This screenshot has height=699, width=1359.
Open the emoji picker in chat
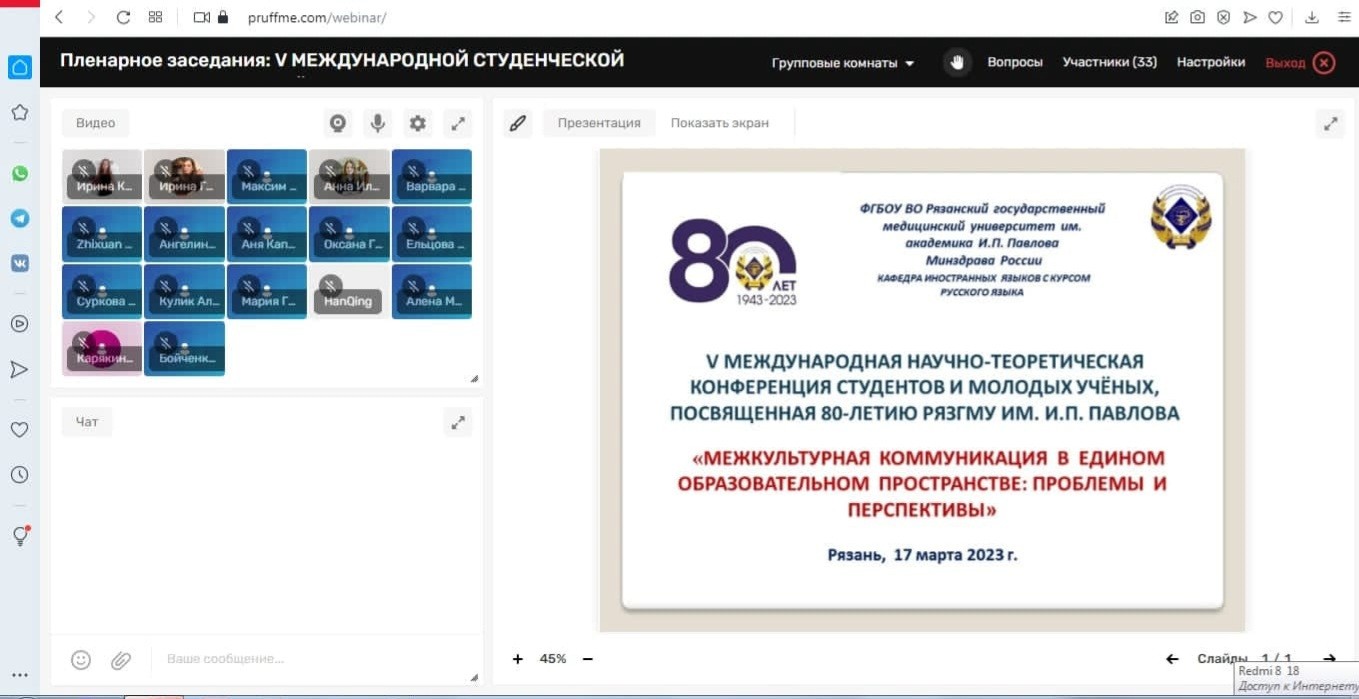pos(81,659)
